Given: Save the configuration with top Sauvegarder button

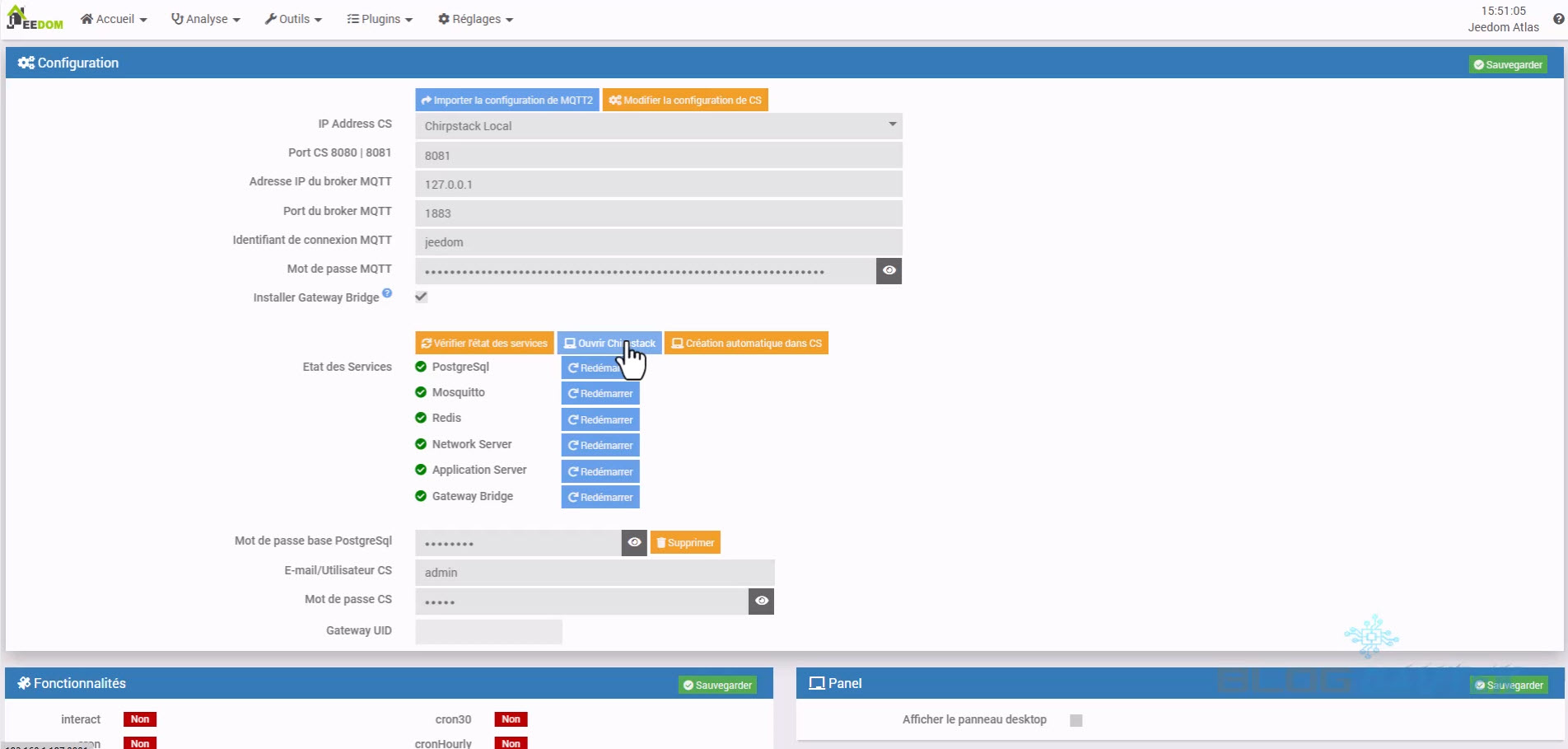Looking at the screenshot, I should (x=1508, y=65).
